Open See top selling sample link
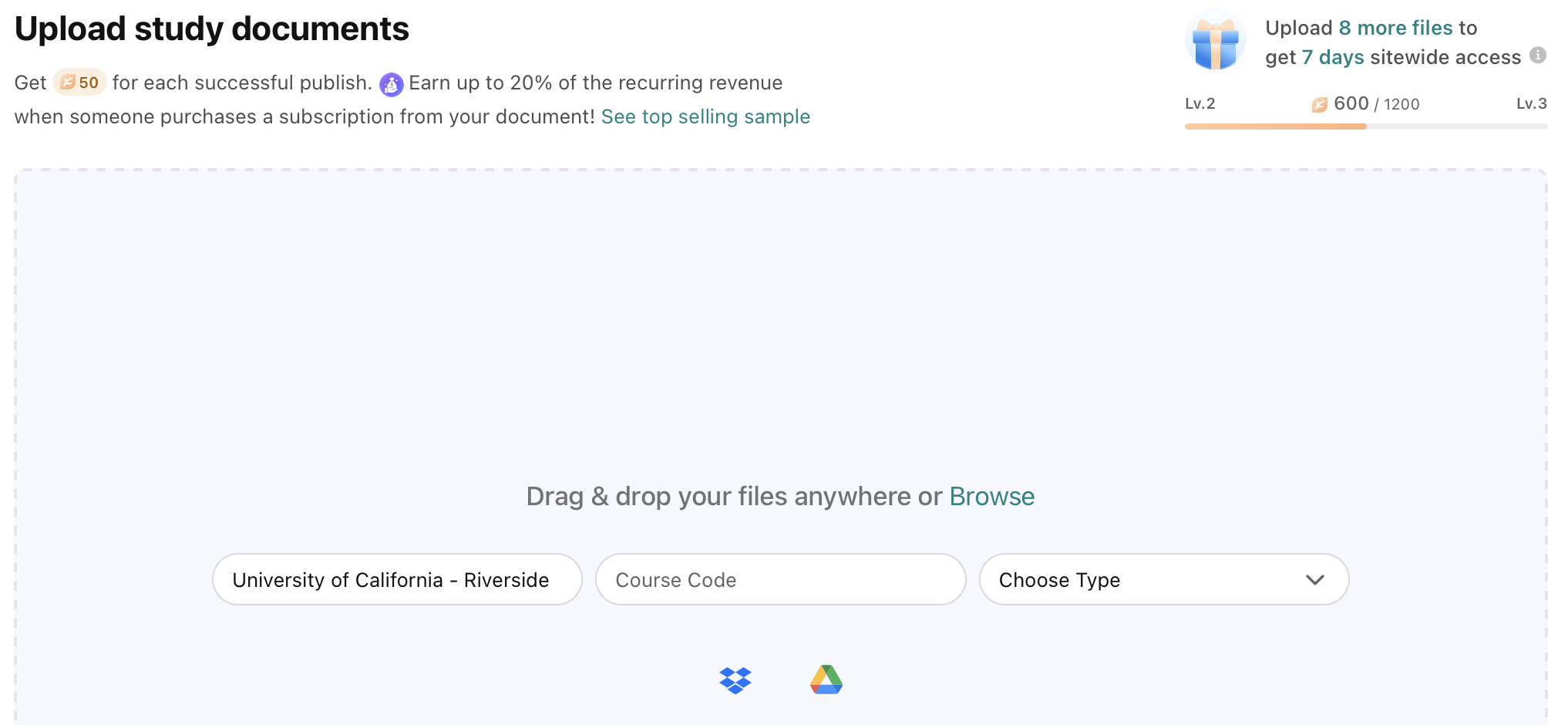1568x725 pixels. [705, 116]
